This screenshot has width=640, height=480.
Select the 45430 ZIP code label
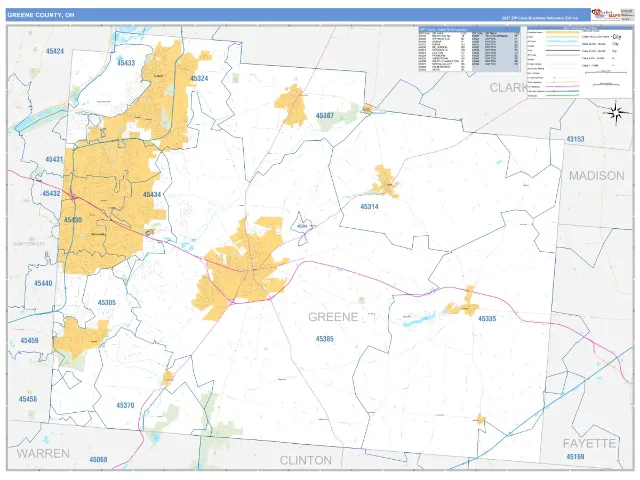pos(73,220)
